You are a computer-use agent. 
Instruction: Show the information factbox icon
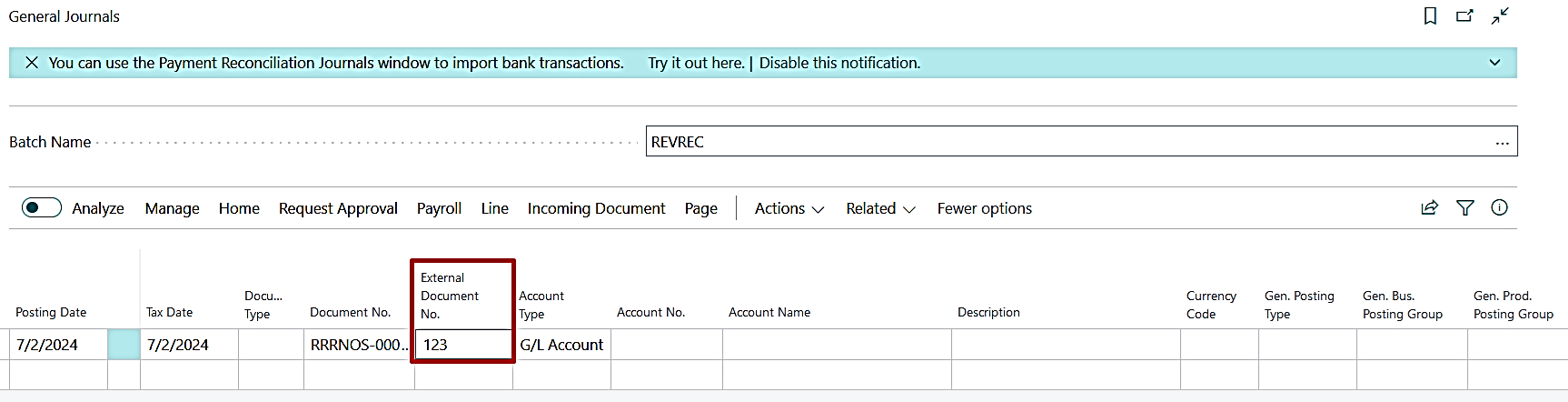(x=1499, y=208)
